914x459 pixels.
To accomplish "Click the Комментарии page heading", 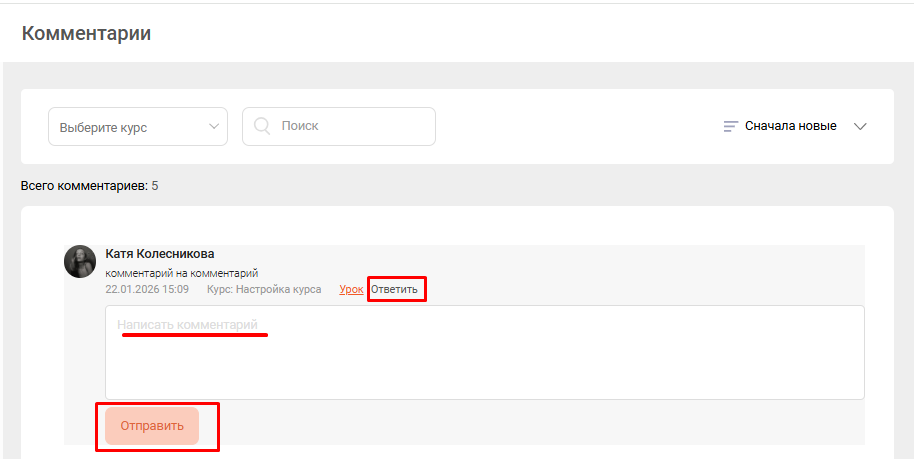I will (87, 33).
